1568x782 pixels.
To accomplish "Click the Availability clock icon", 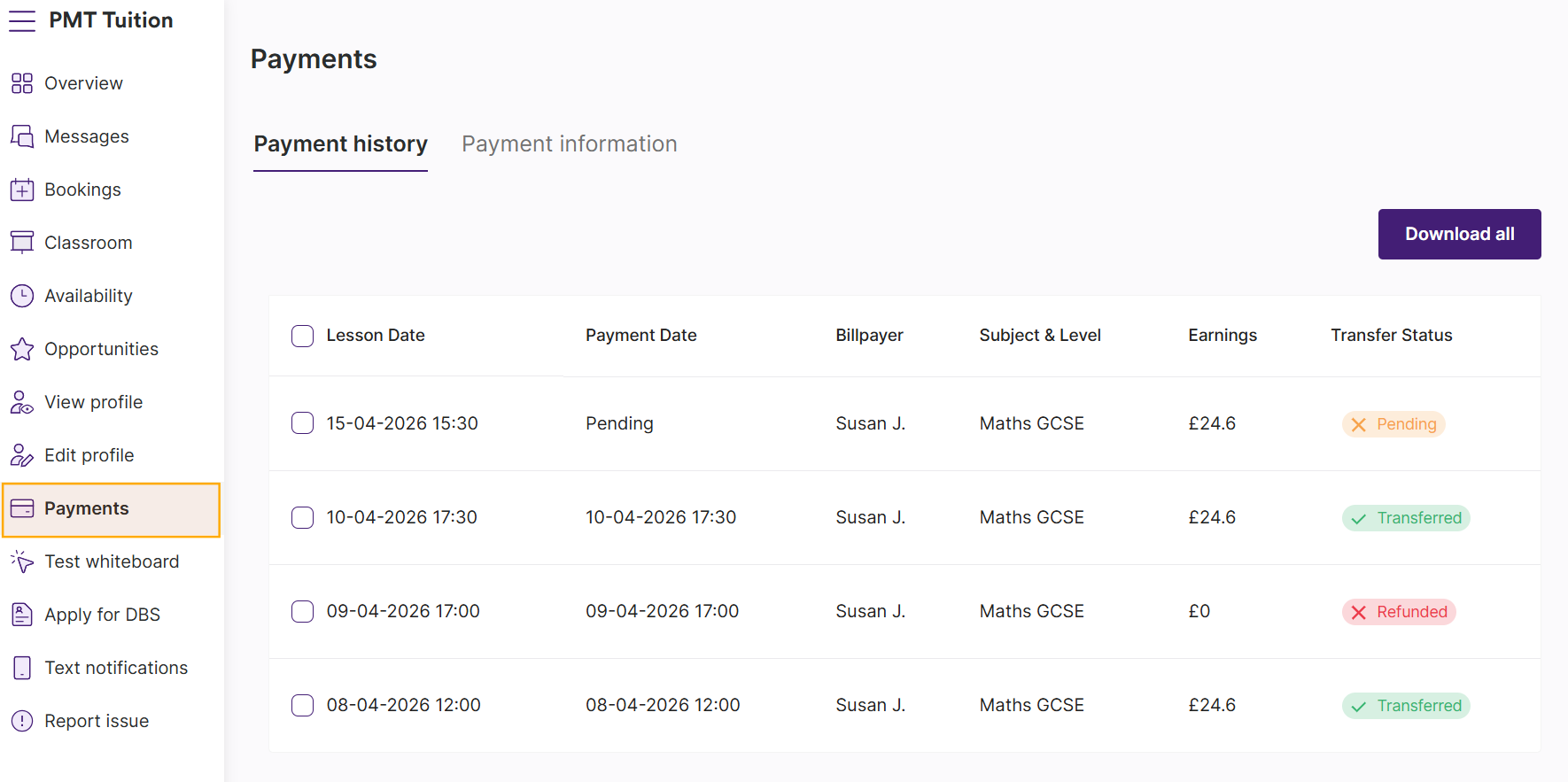I will point(22,296).
